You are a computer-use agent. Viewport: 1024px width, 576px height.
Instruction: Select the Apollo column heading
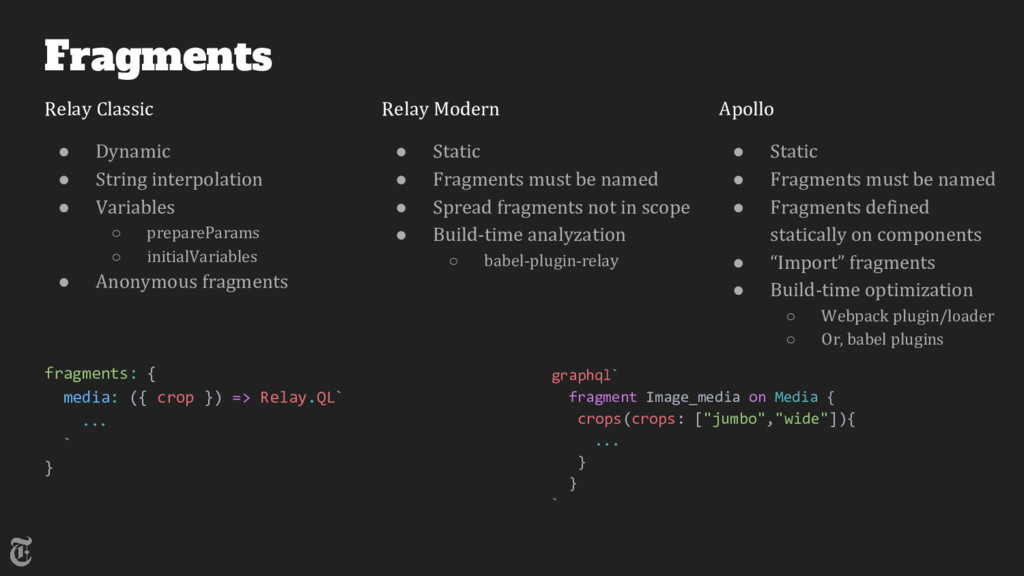[x=746, y=109]
